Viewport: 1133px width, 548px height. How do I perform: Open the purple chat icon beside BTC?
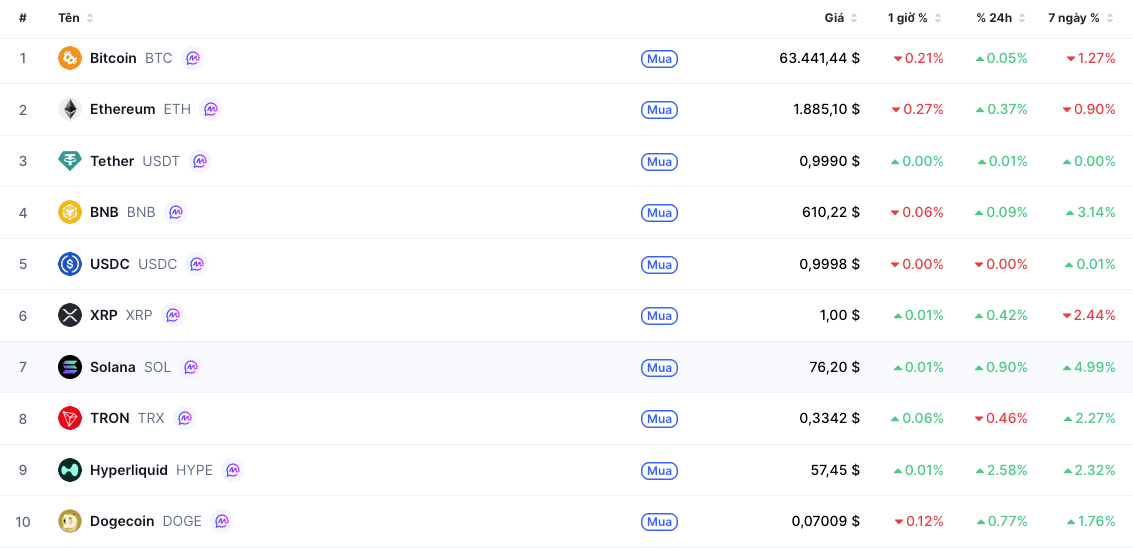point(192,58)
